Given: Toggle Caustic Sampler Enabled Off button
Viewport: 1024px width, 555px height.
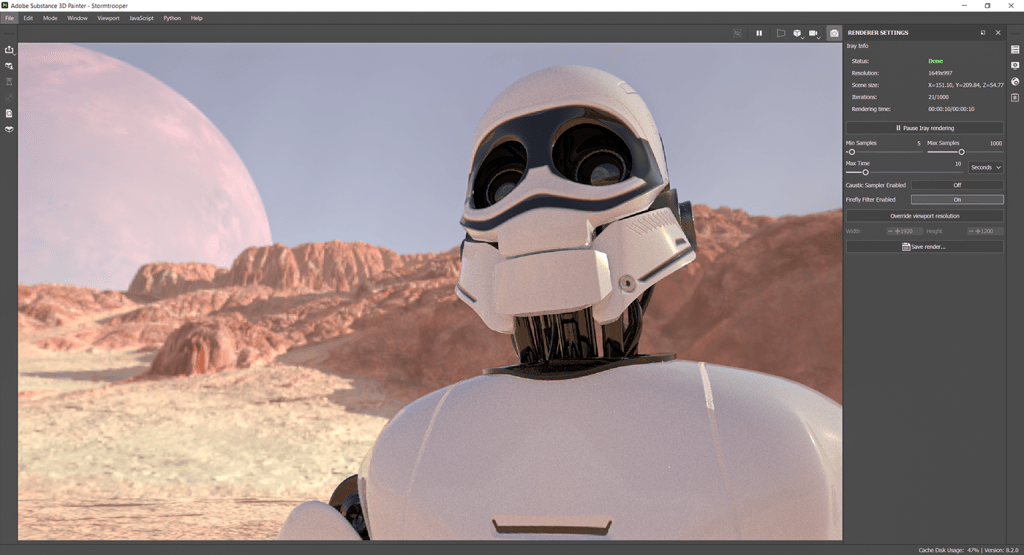Looking at the screenshot, I should coord(956,185).
